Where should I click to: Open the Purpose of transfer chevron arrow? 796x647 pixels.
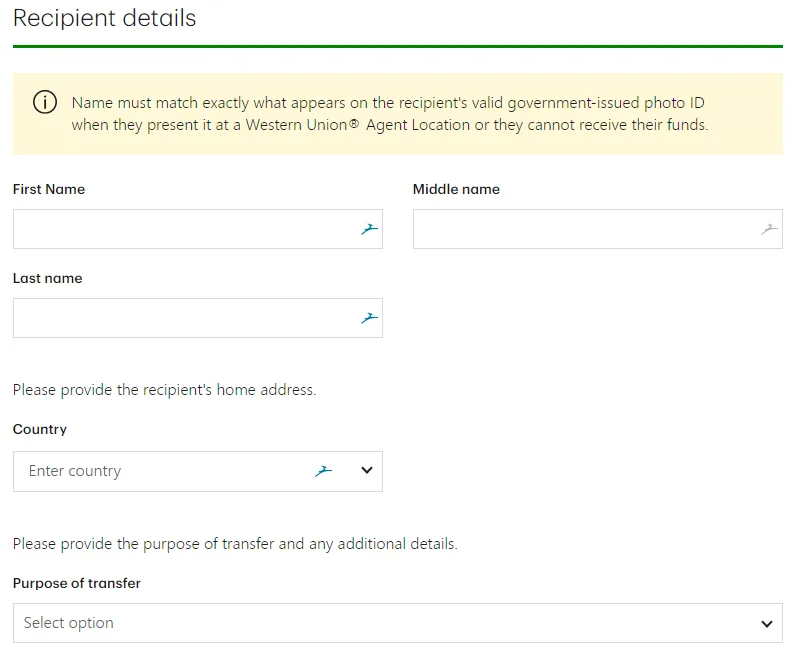point(767,623)
